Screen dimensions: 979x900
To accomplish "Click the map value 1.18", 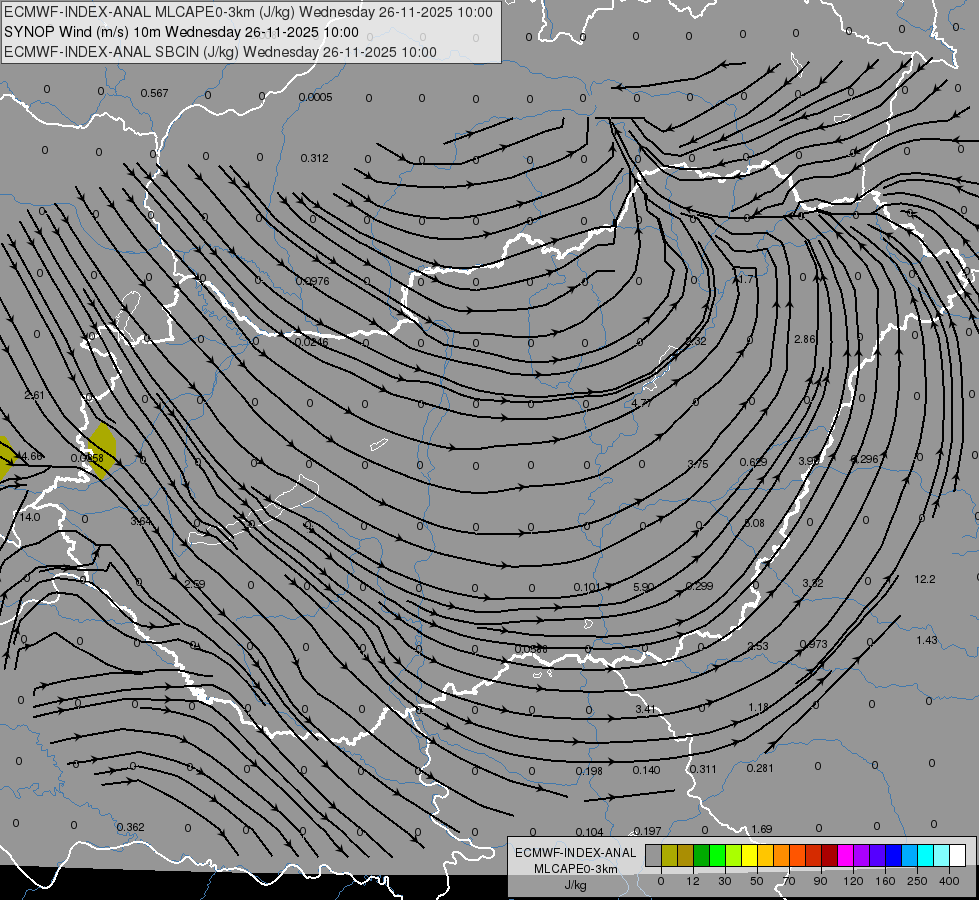I will (x=759, y=707).
